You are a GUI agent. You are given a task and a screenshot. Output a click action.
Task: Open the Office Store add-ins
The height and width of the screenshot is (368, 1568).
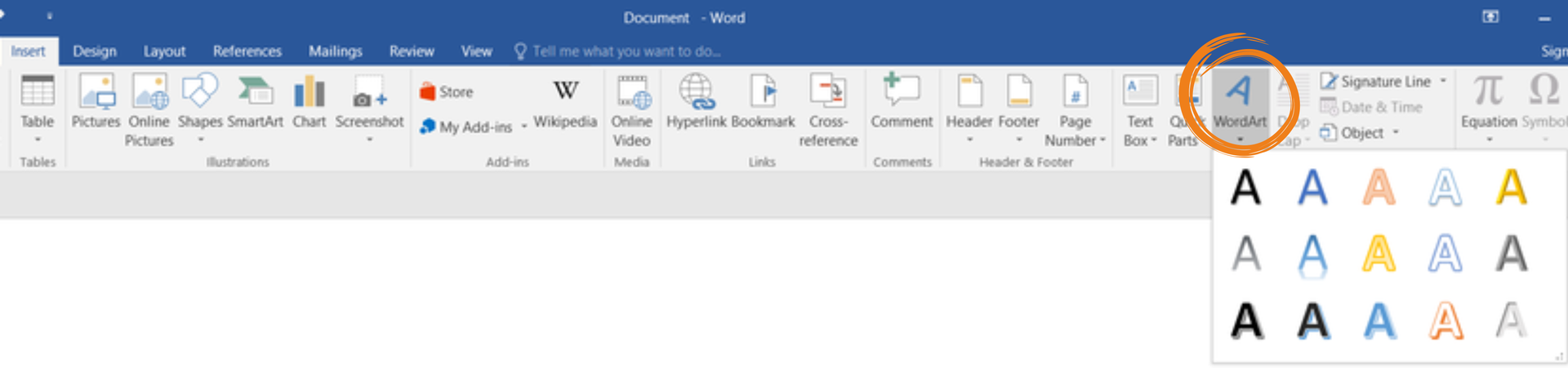447,91
